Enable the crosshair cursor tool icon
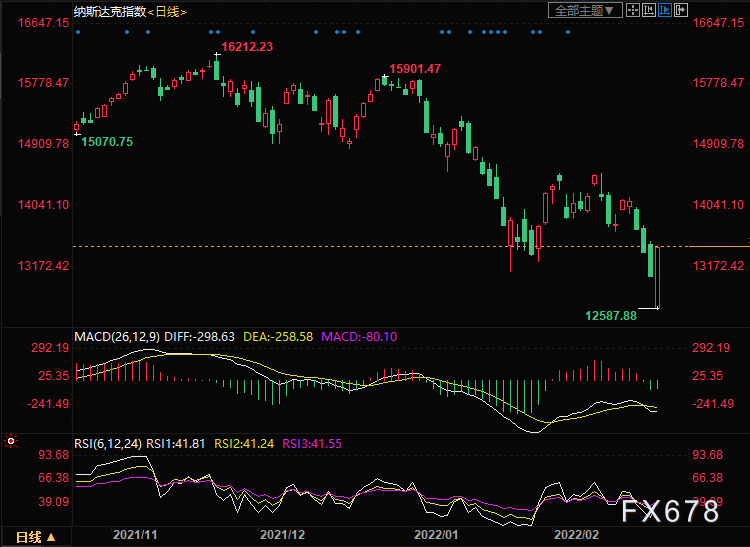 click(633, 11)
